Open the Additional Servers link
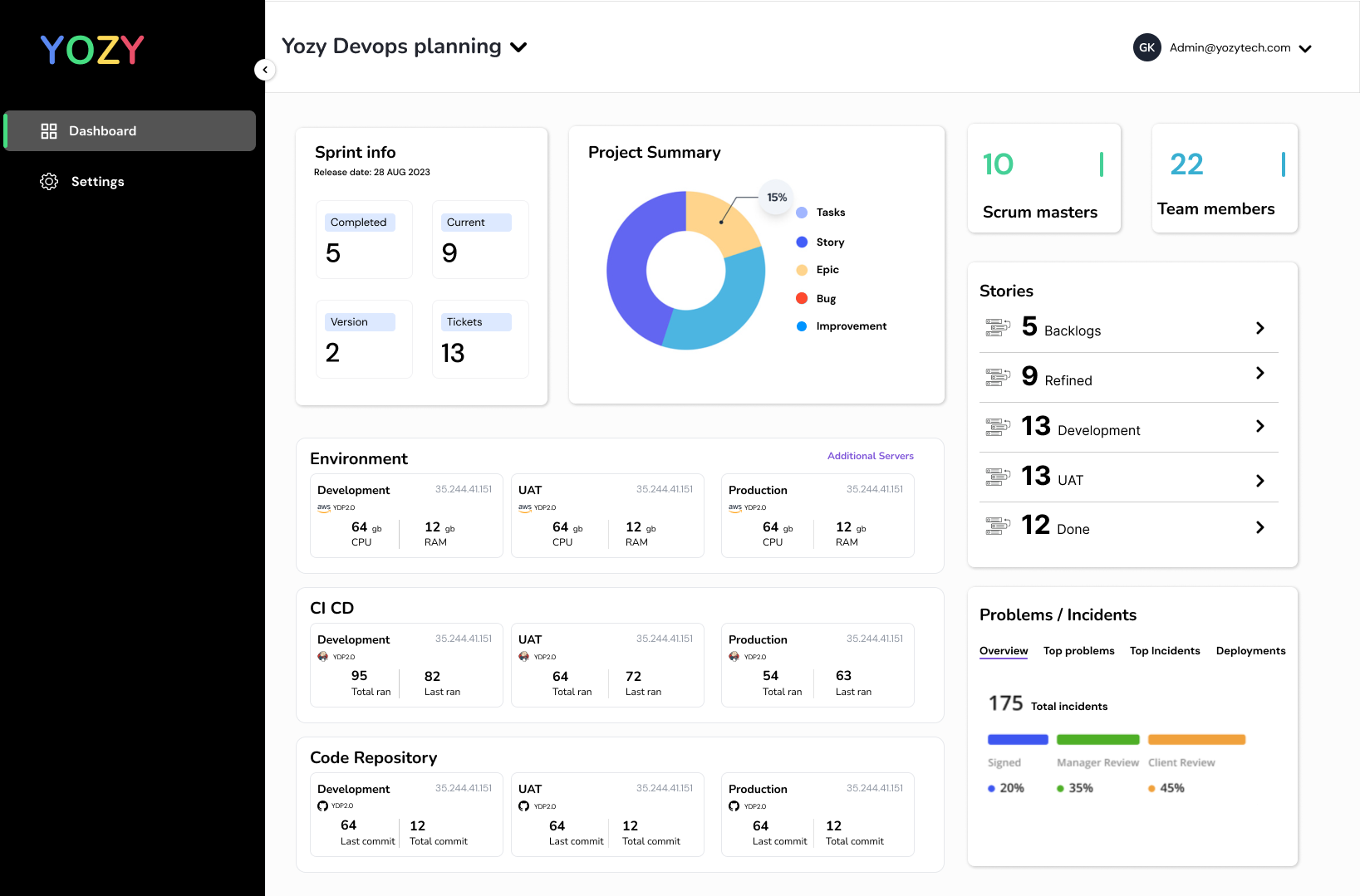 pos(870,456)
